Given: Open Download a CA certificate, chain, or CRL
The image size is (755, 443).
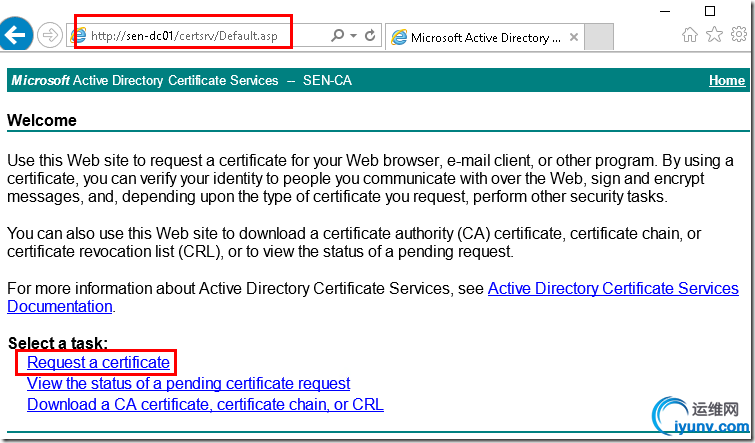Looking at the screenshot, I should 205,404.
